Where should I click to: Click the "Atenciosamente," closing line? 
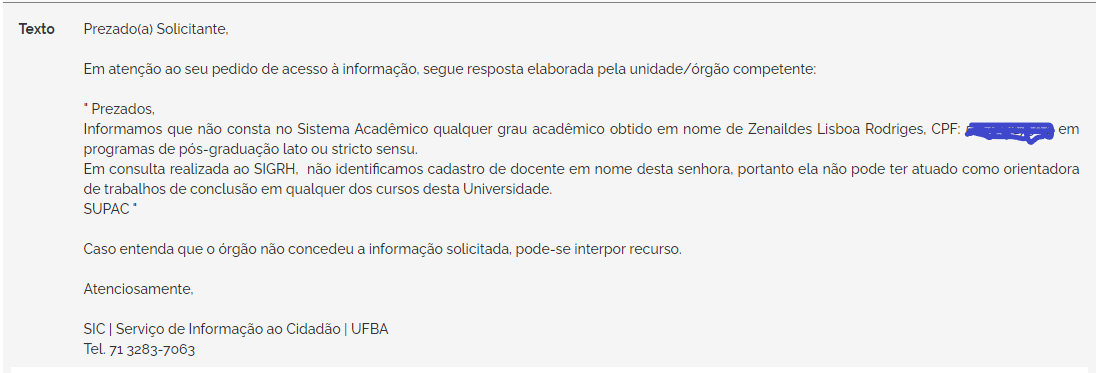138,289
